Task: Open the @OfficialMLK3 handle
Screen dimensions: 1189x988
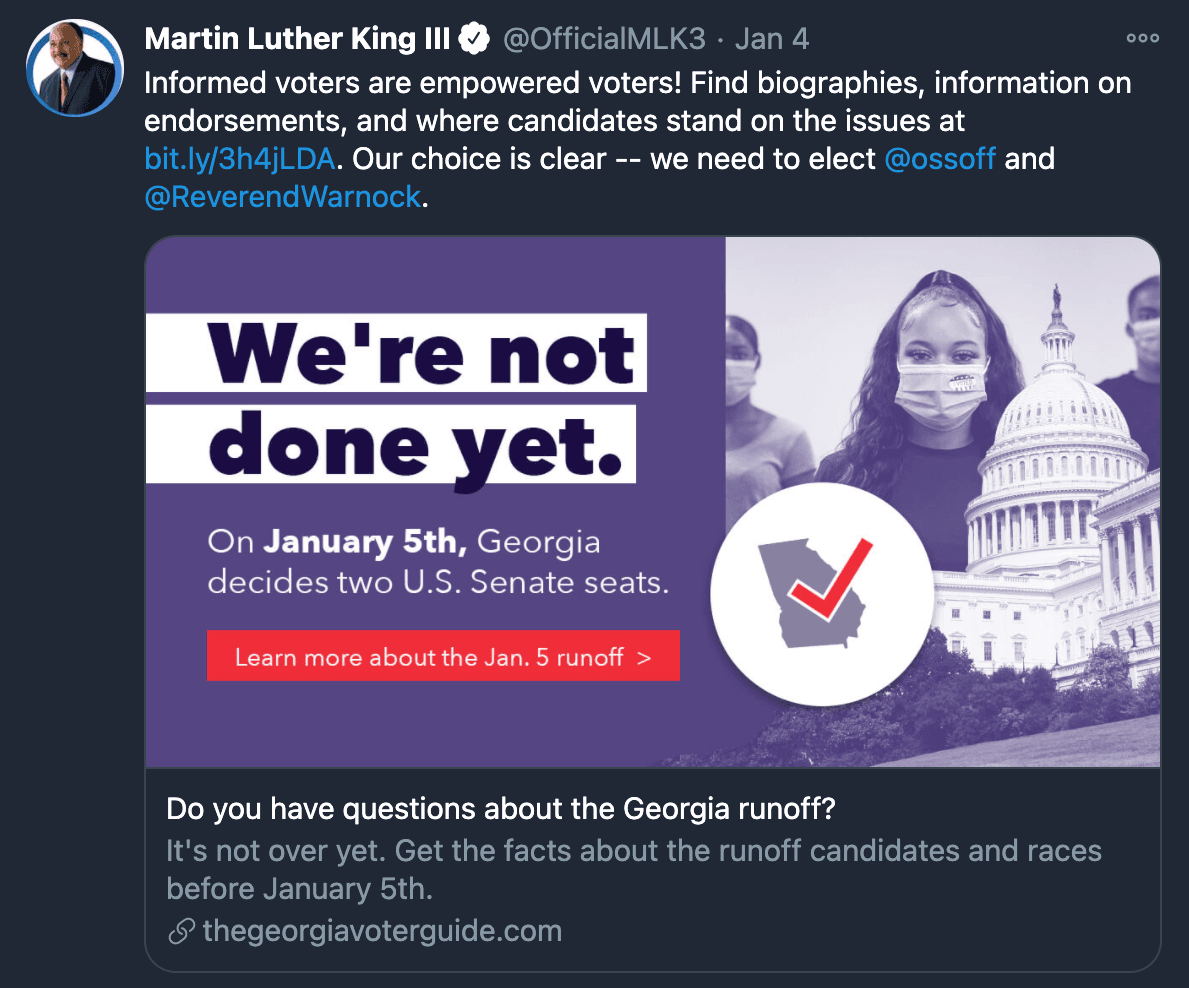Action: tap(604, 39)
